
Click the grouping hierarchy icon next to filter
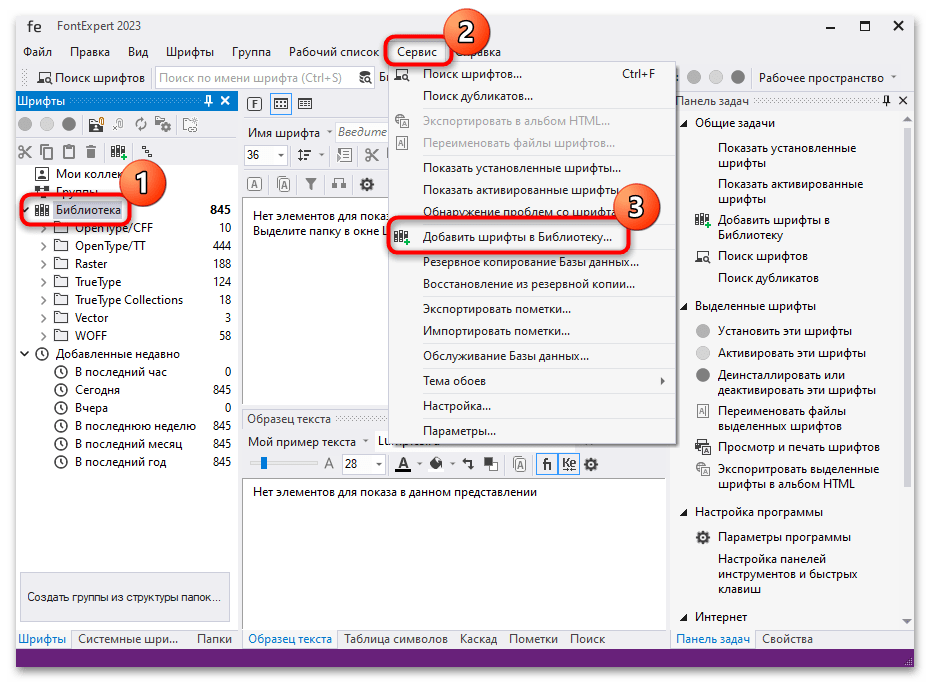point(339,184)
